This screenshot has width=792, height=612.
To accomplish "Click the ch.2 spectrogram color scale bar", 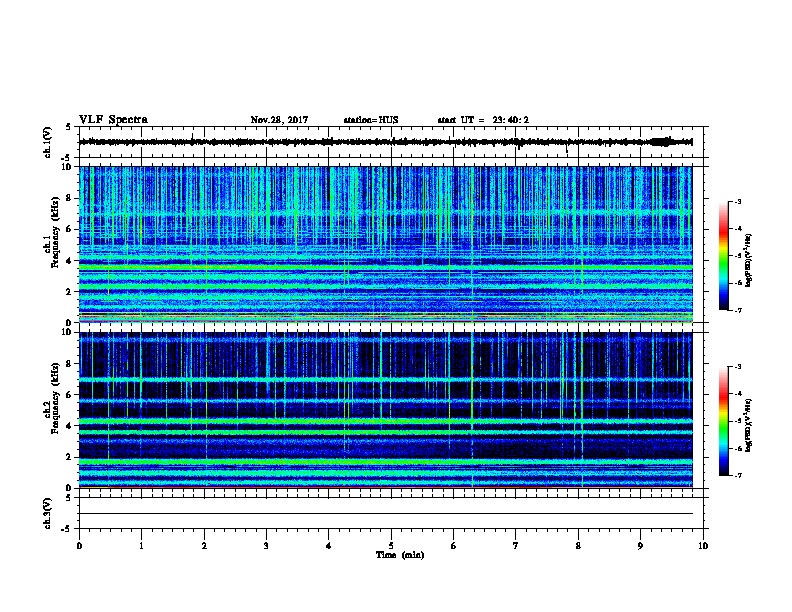I will pyautogui.click(x=723, y=421).
